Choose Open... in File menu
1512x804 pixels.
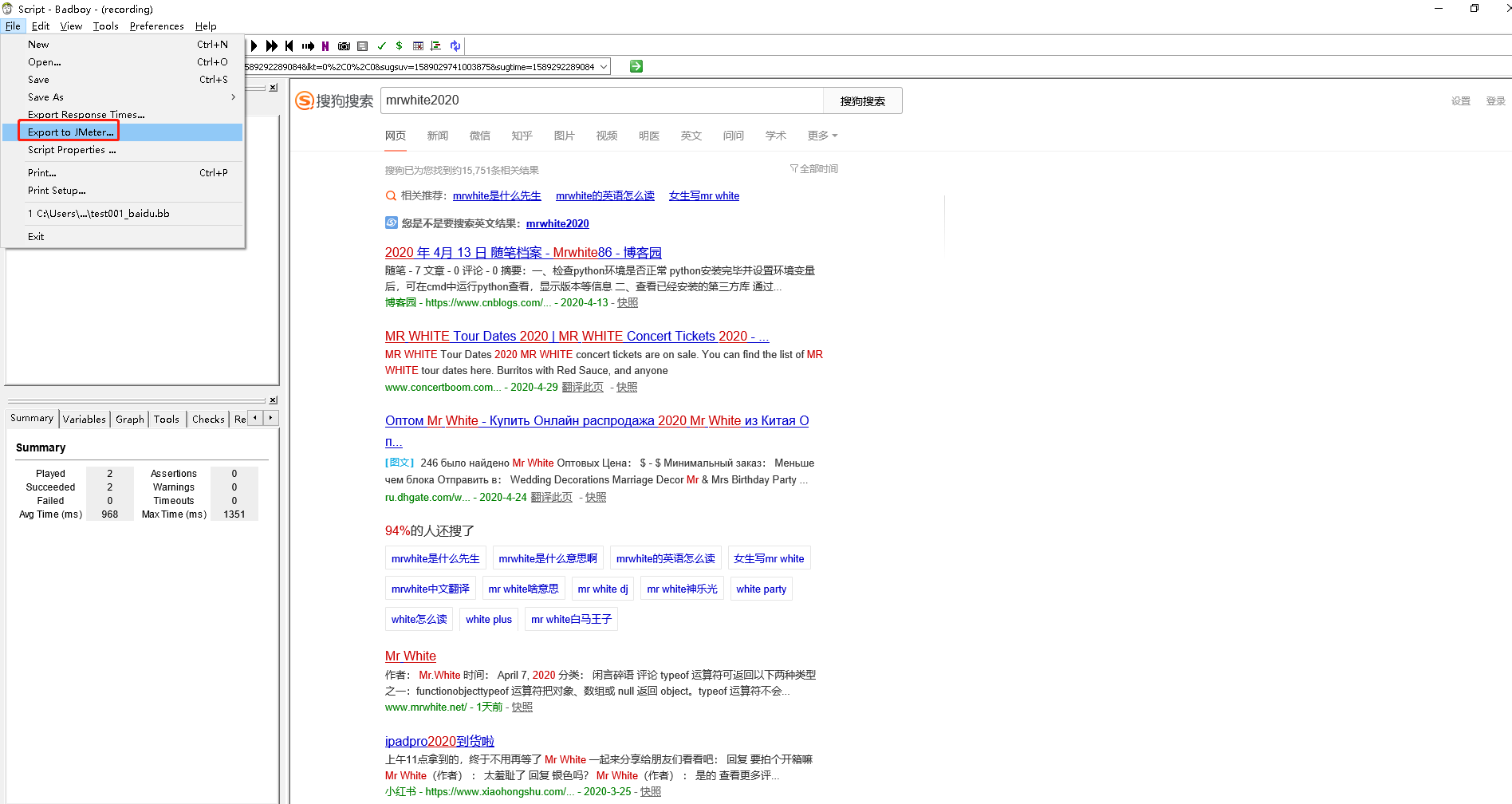point(123,62)
